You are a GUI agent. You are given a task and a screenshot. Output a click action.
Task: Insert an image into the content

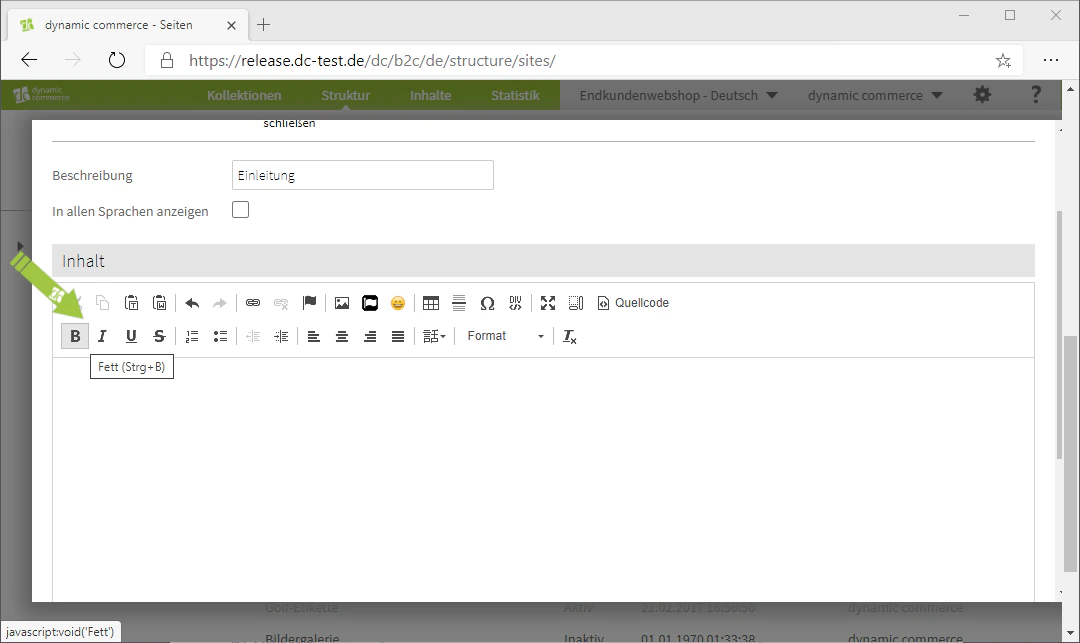342,303
